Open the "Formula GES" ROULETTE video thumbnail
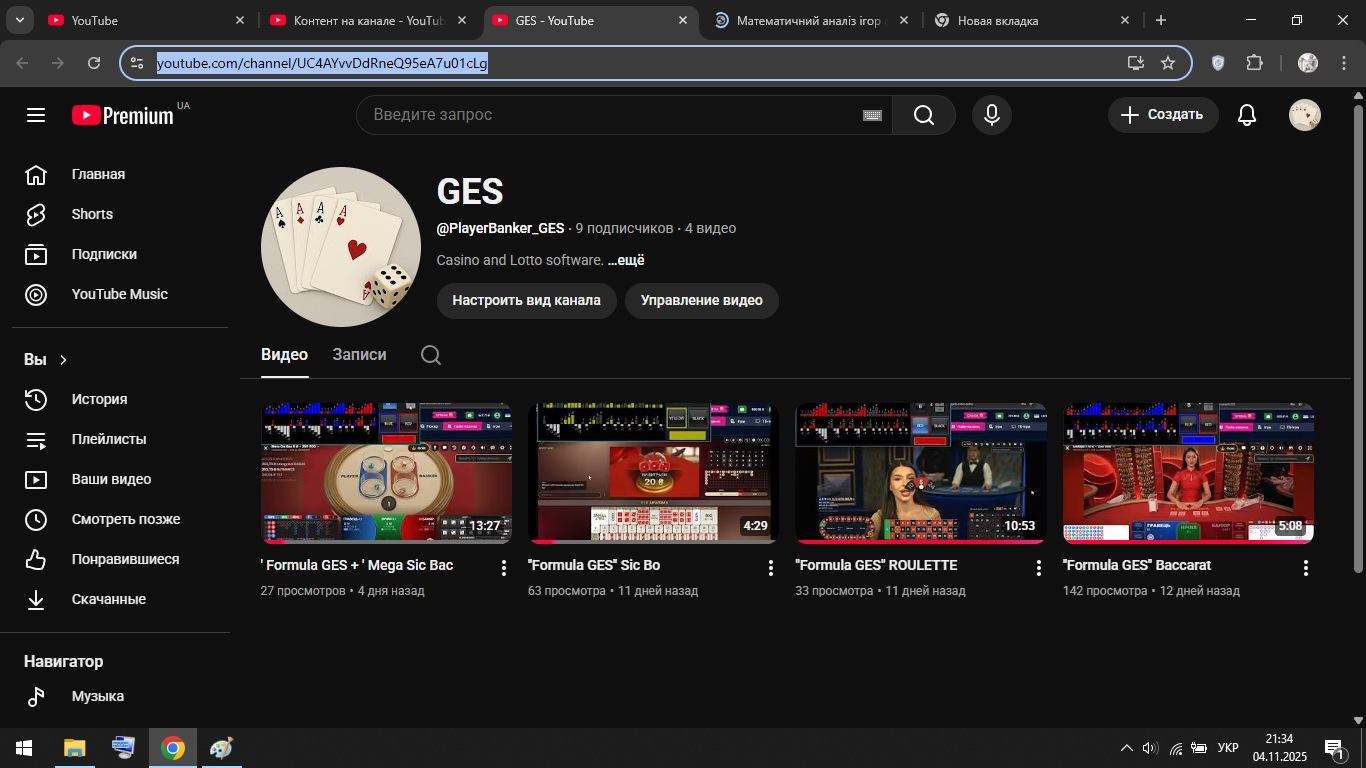Viewport: 1366px width, 768px height. point(920,473)
